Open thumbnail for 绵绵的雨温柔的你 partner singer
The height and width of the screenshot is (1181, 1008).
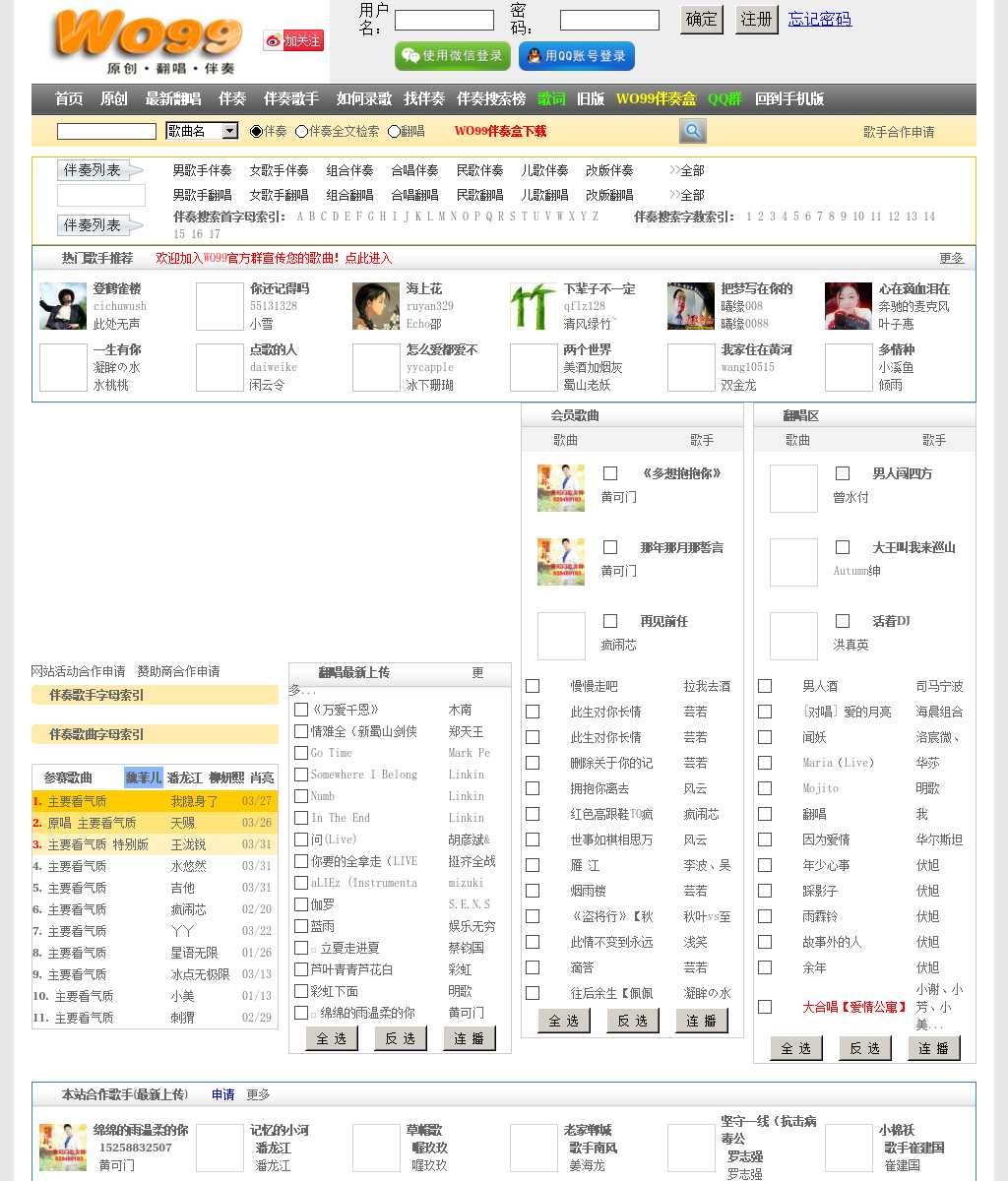click(x=63, y=1148)
